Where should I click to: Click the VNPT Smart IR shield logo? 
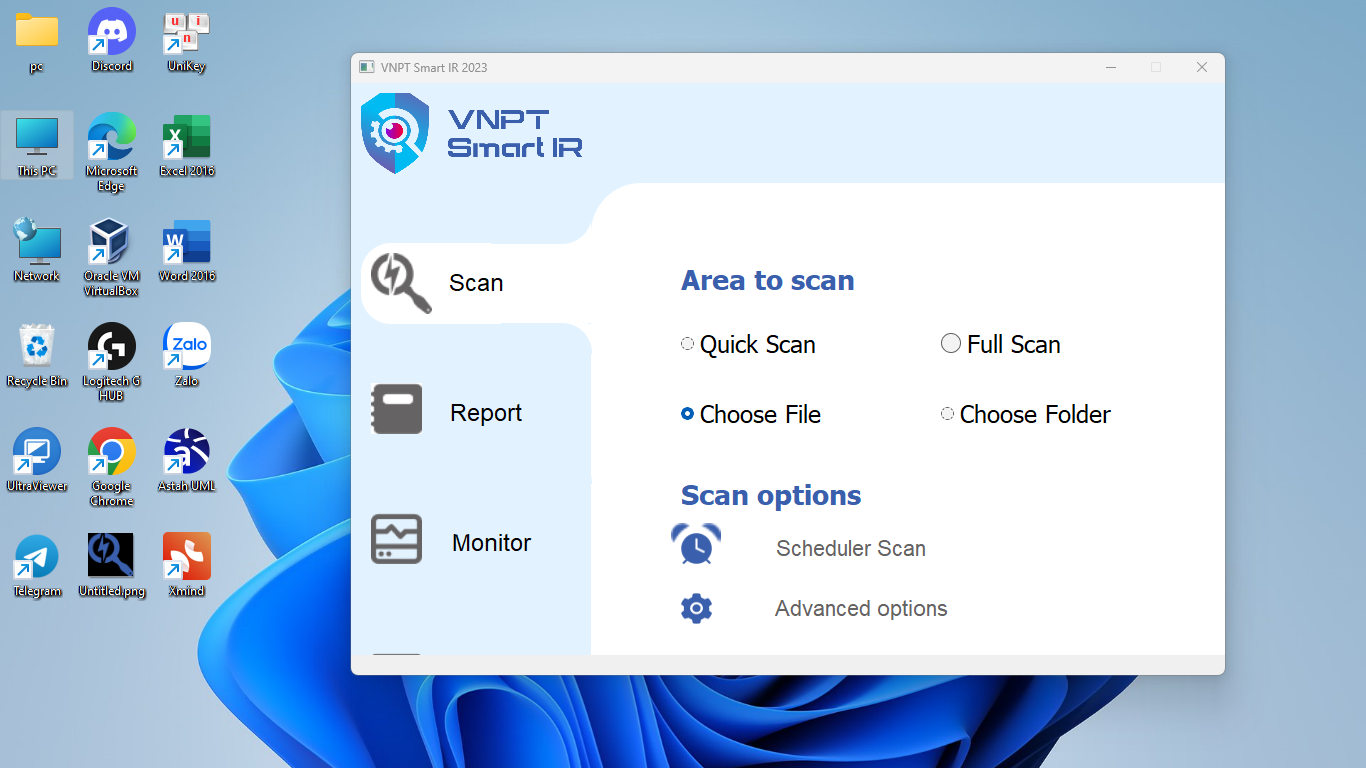395,133
